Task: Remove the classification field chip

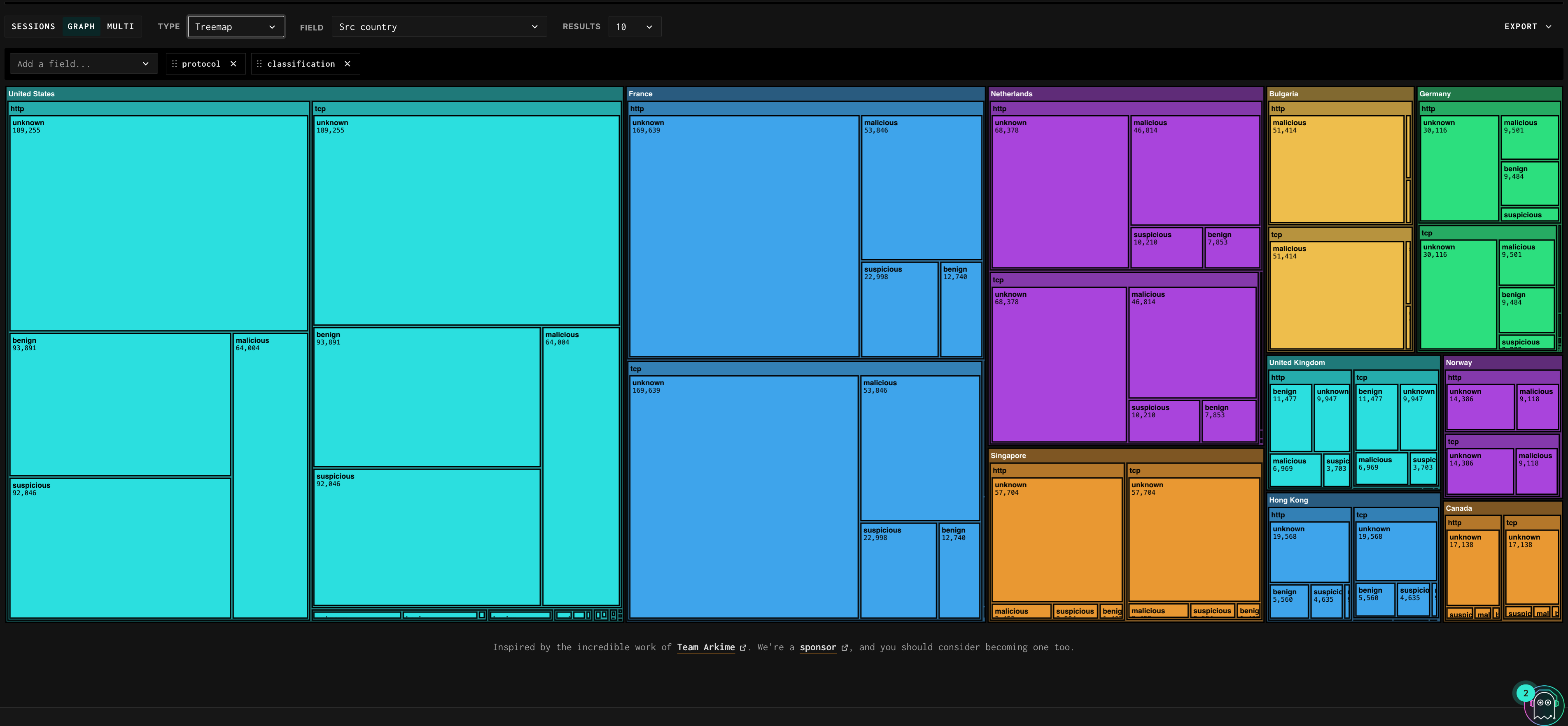Action: pyautogui.click(x=348, y=64)
